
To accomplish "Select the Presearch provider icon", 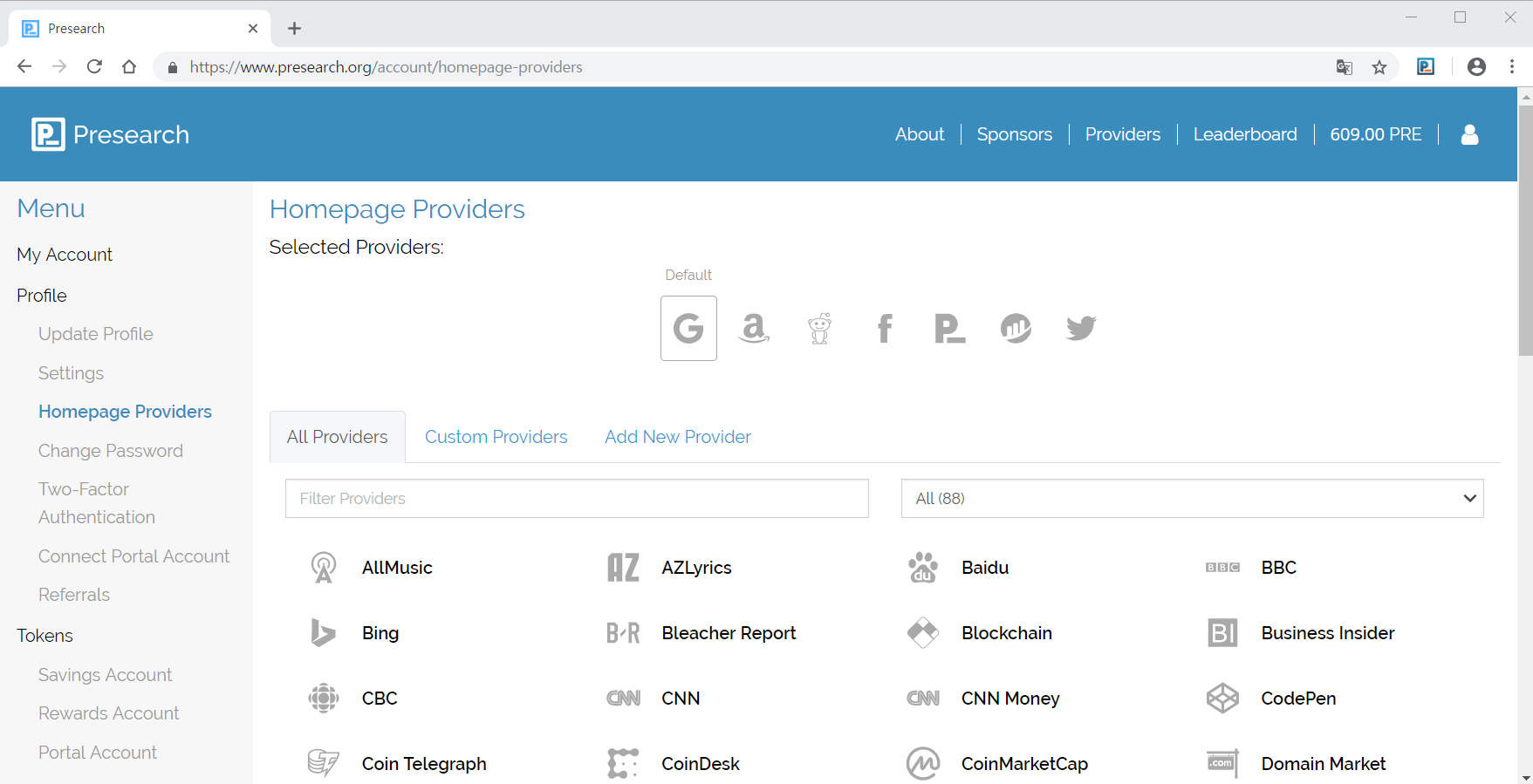I will 950,328.
